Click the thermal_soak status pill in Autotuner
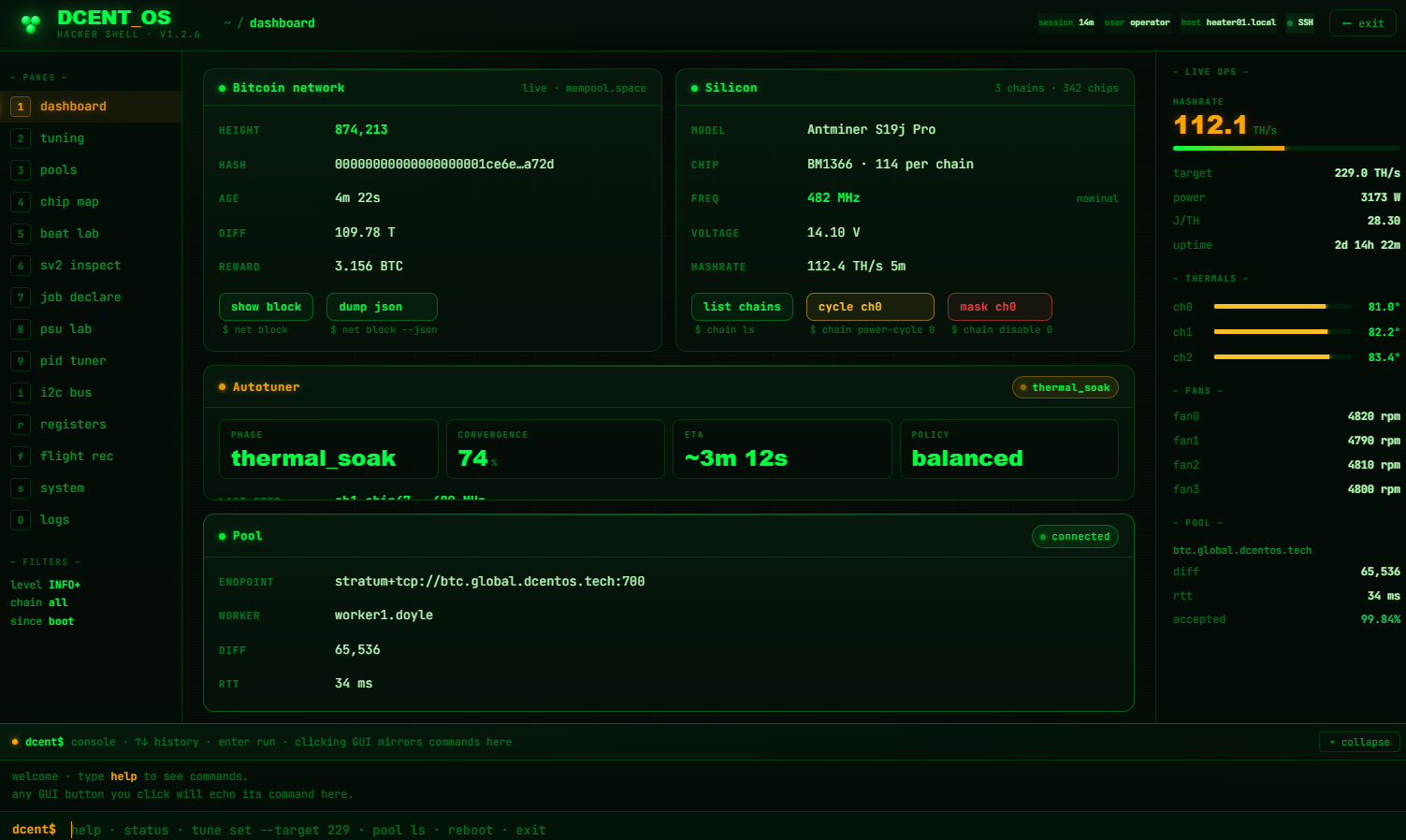This screenshot has width=1406, height=840. (1065, 387)
